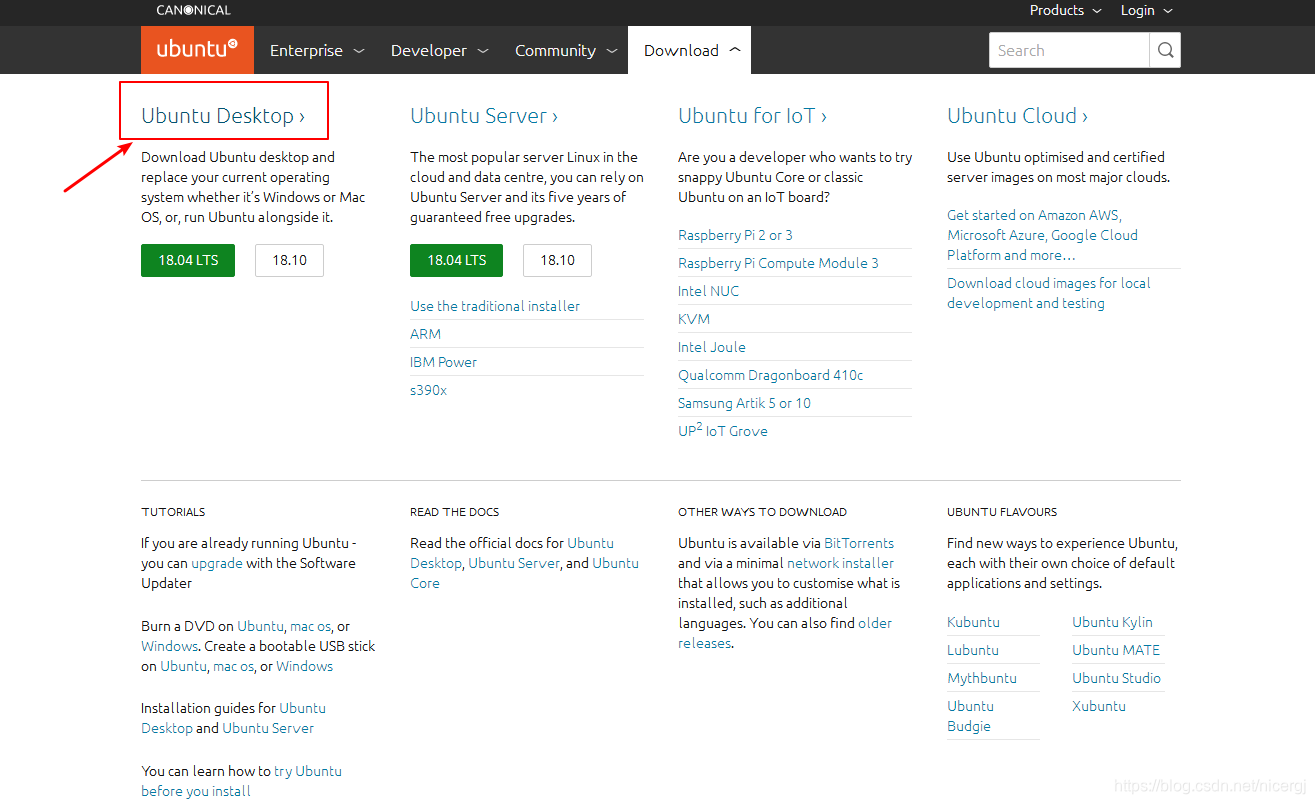1315x804 pixels.
Task: Open the Ubuntu Cloud heading link
Action: pyautogui.click(x=1017, y=116)
